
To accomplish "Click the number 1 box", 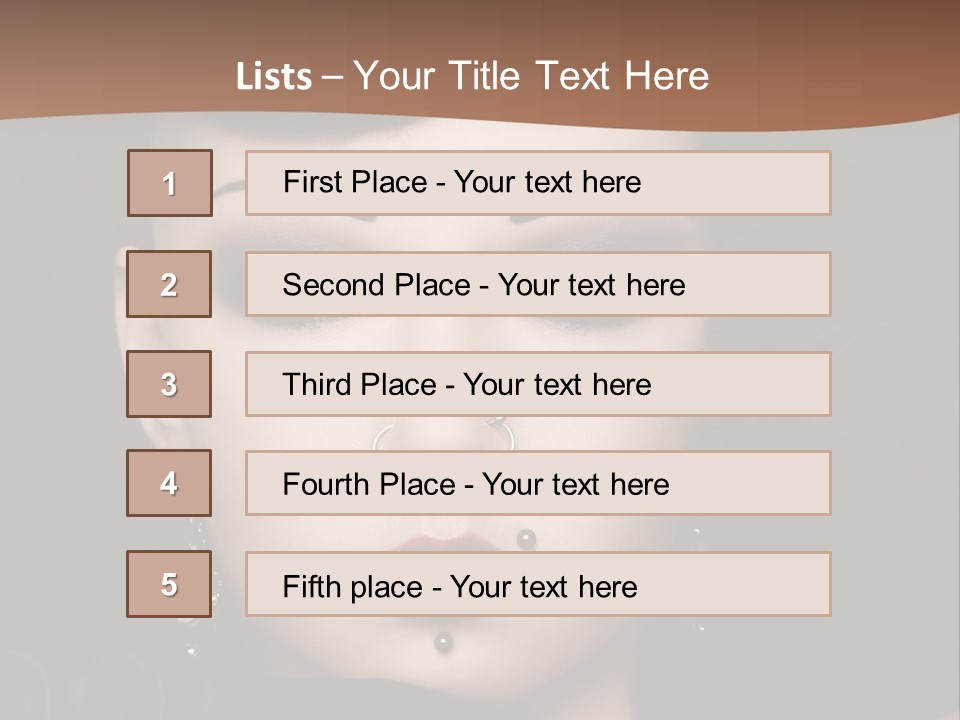I will tap(169, 183).
